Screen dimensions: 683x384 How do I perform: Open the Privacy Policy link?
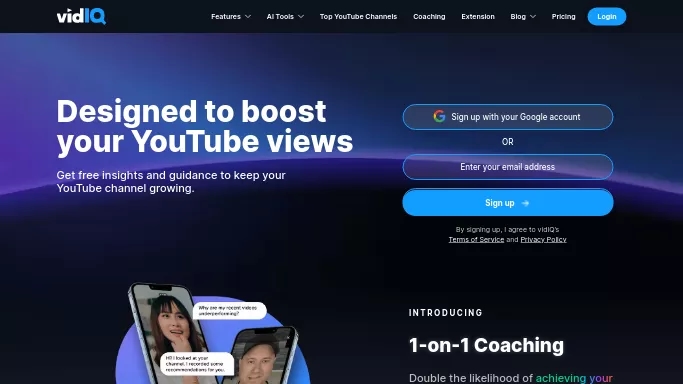(543, 239)
